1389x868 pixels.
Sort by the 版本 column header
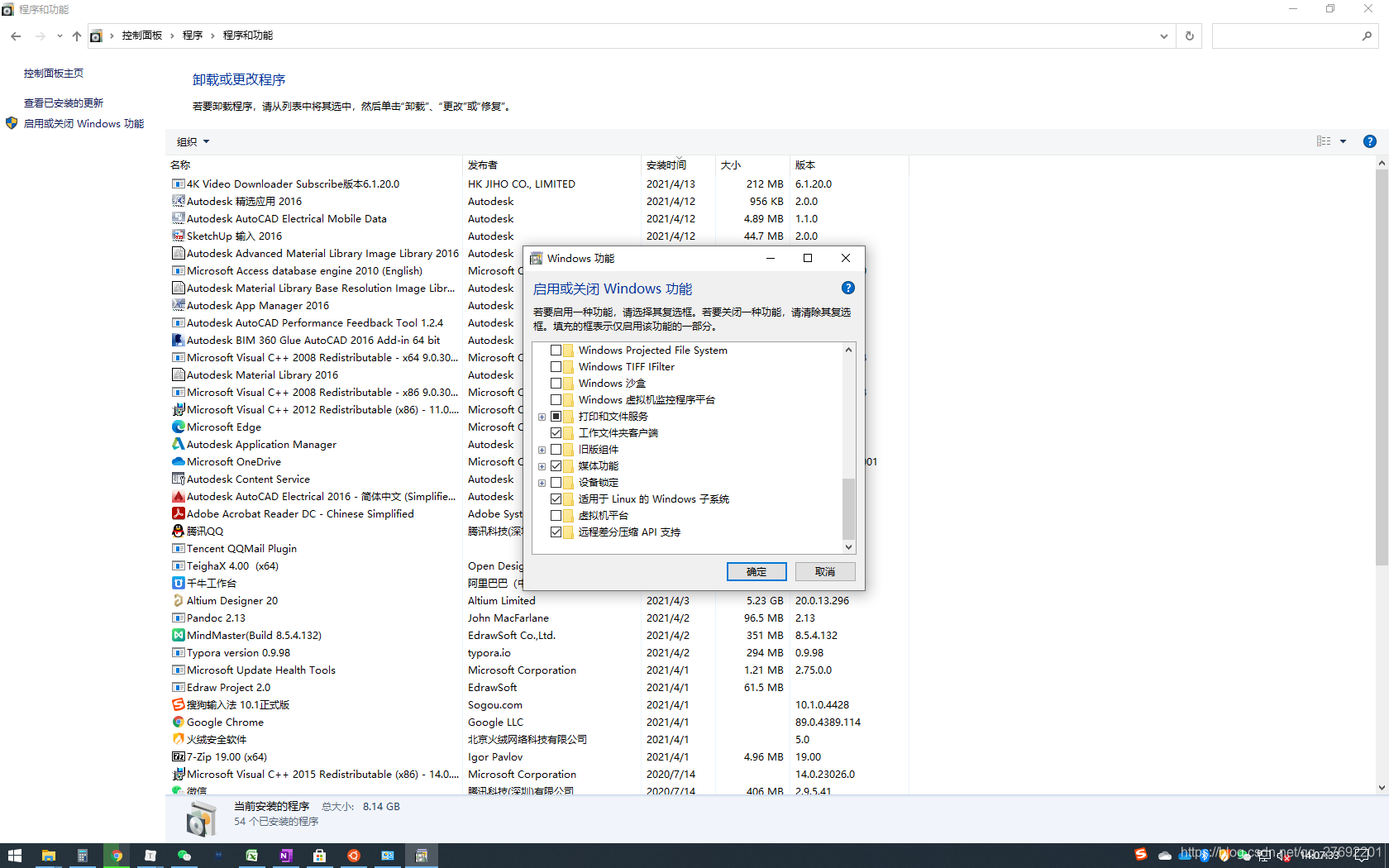coord(849,165)
